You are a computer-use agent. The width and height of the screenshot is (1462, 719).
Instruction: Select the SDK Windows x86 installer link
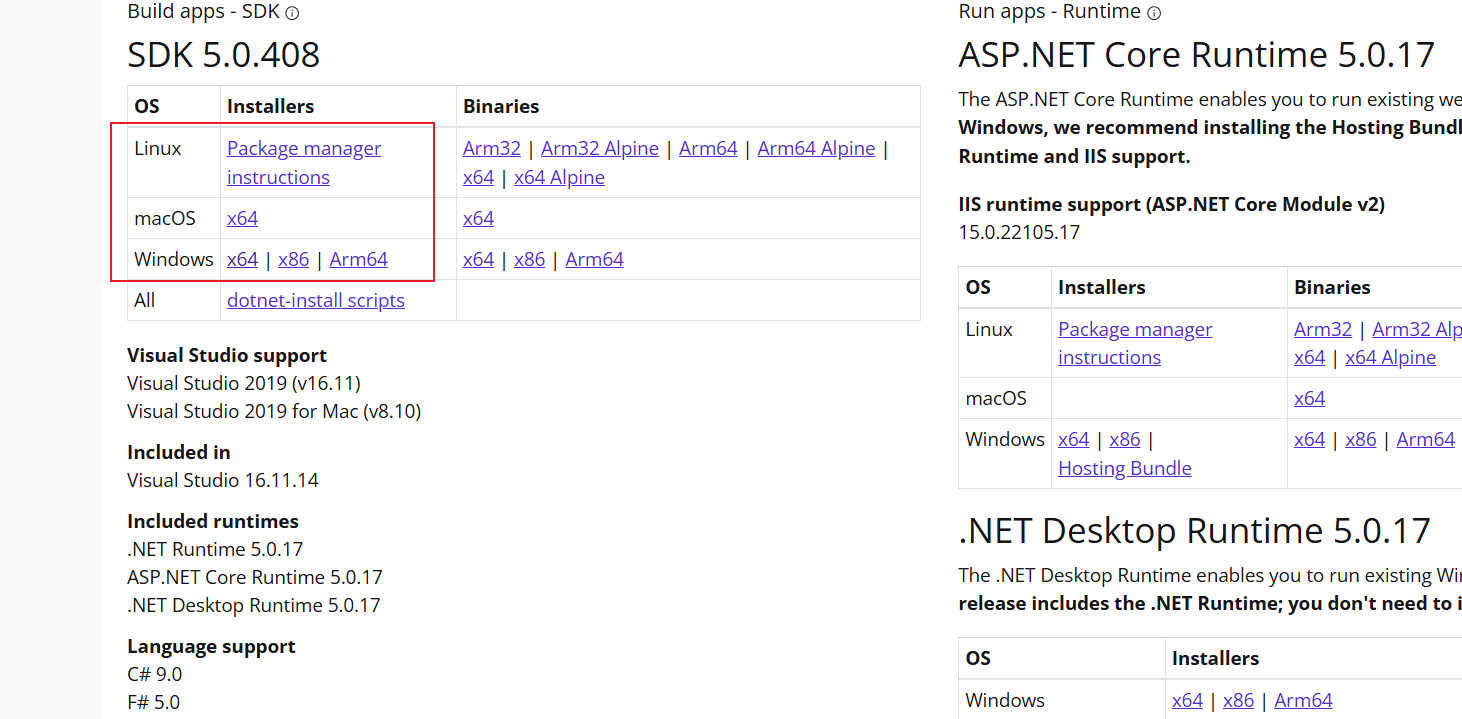click(x=293, y=259)
